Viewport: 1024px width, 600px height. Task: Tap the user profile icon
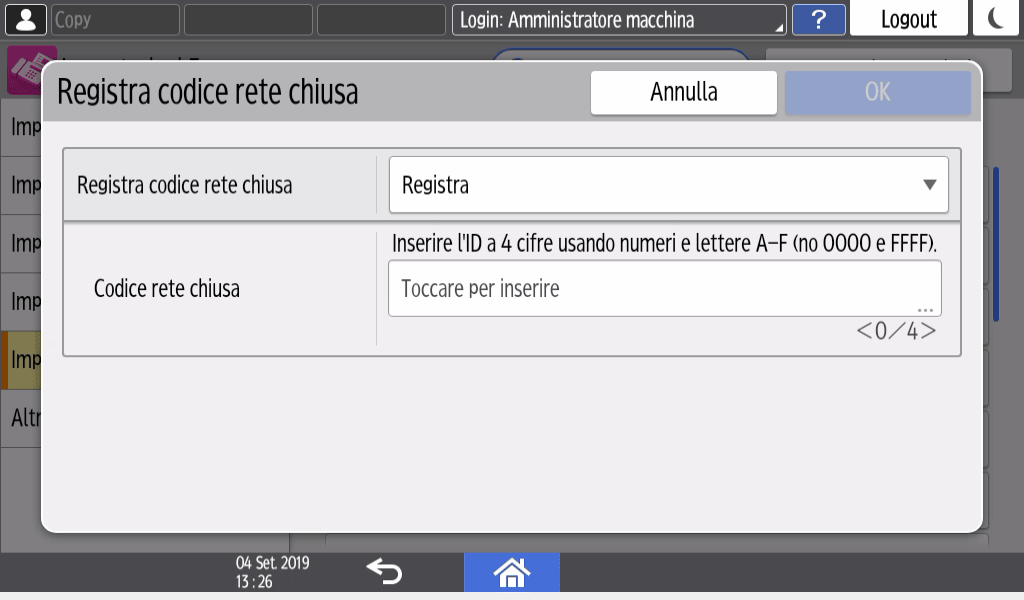(x=25, y=20)
